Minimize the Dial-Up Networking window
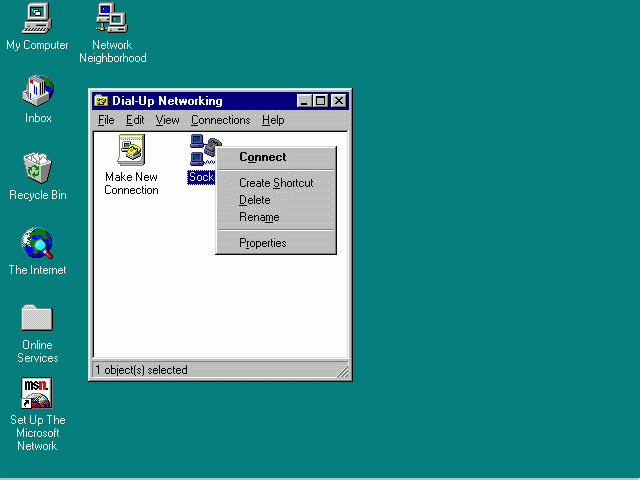The width and height of the screenshot is (640, 480). tap(304, 101)
